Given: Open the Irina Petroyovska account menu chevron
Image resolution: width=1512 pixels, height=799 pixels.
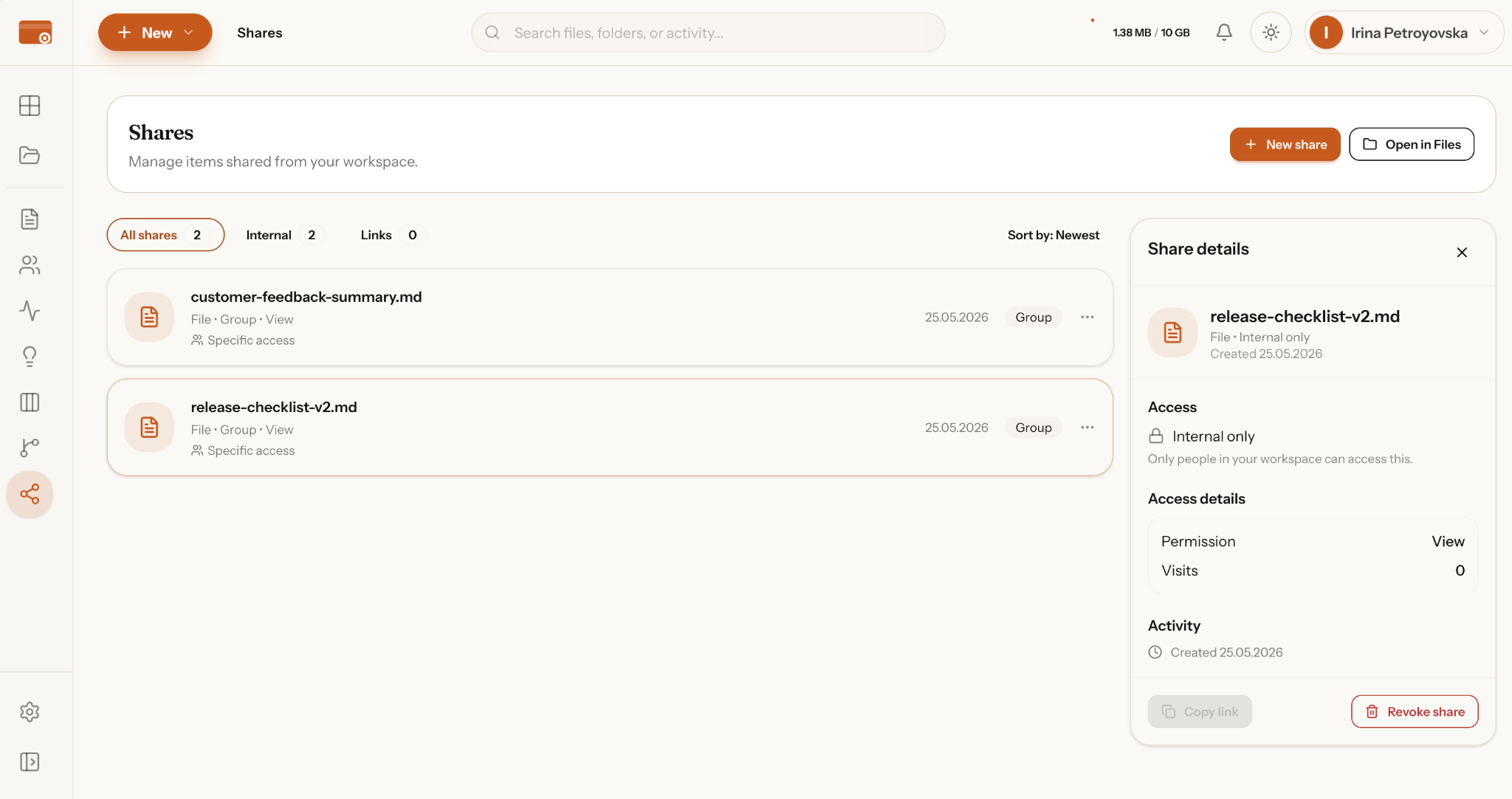Looking at the screenshot, I should (1484, 32).
